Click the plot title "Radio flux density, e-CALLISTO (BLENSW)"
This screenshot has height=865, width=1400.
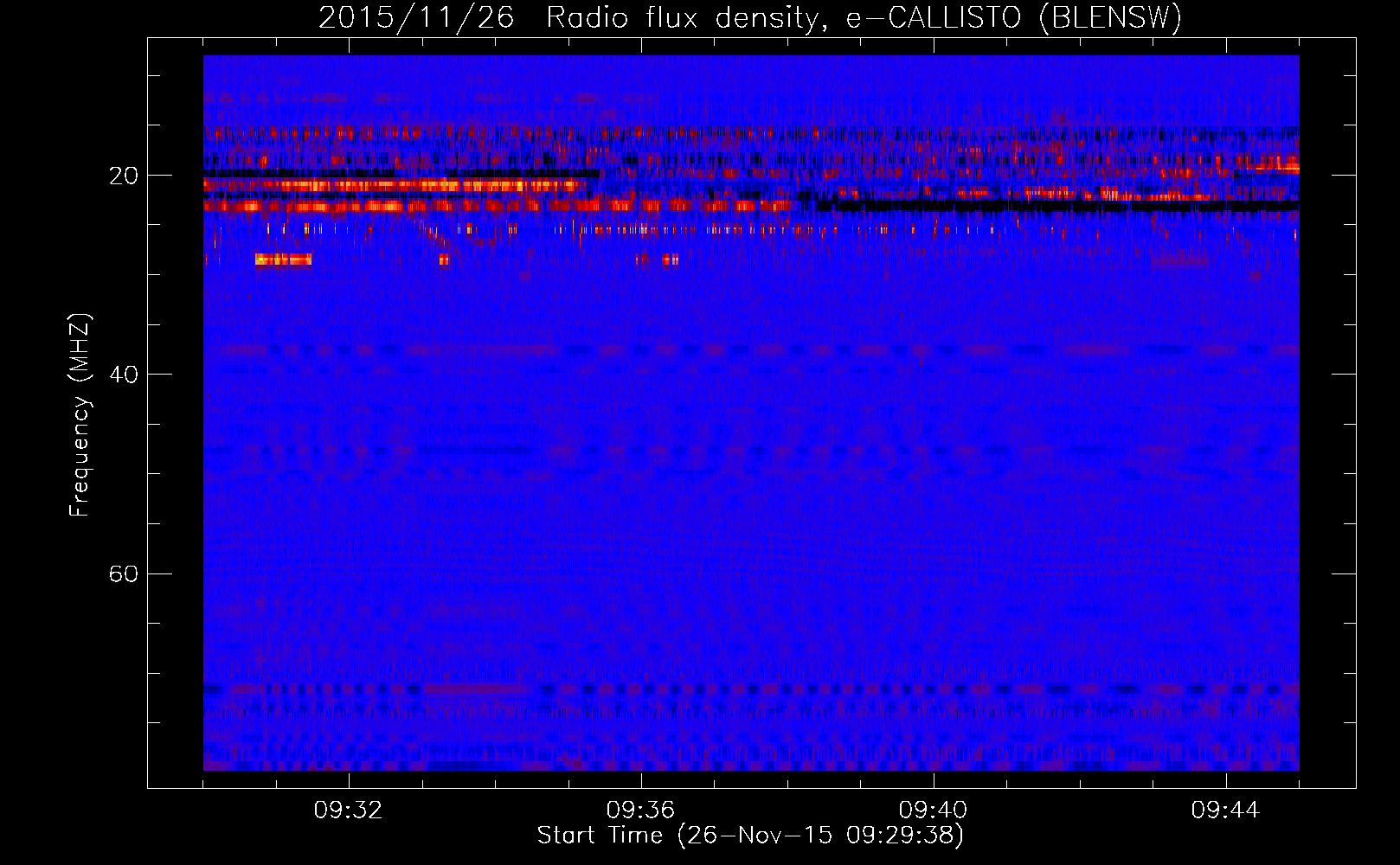click(864, 18)
